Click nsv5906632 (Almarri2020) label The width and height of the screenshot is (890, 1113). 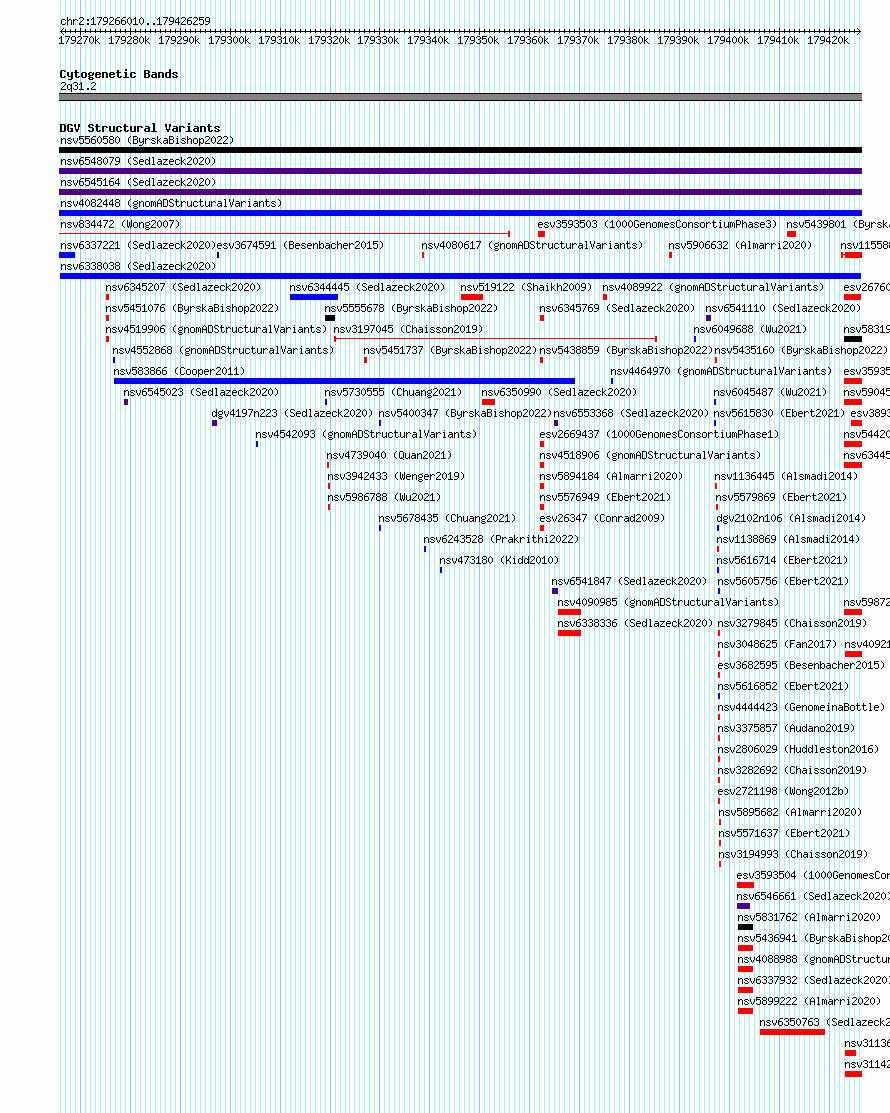(740, 245)
